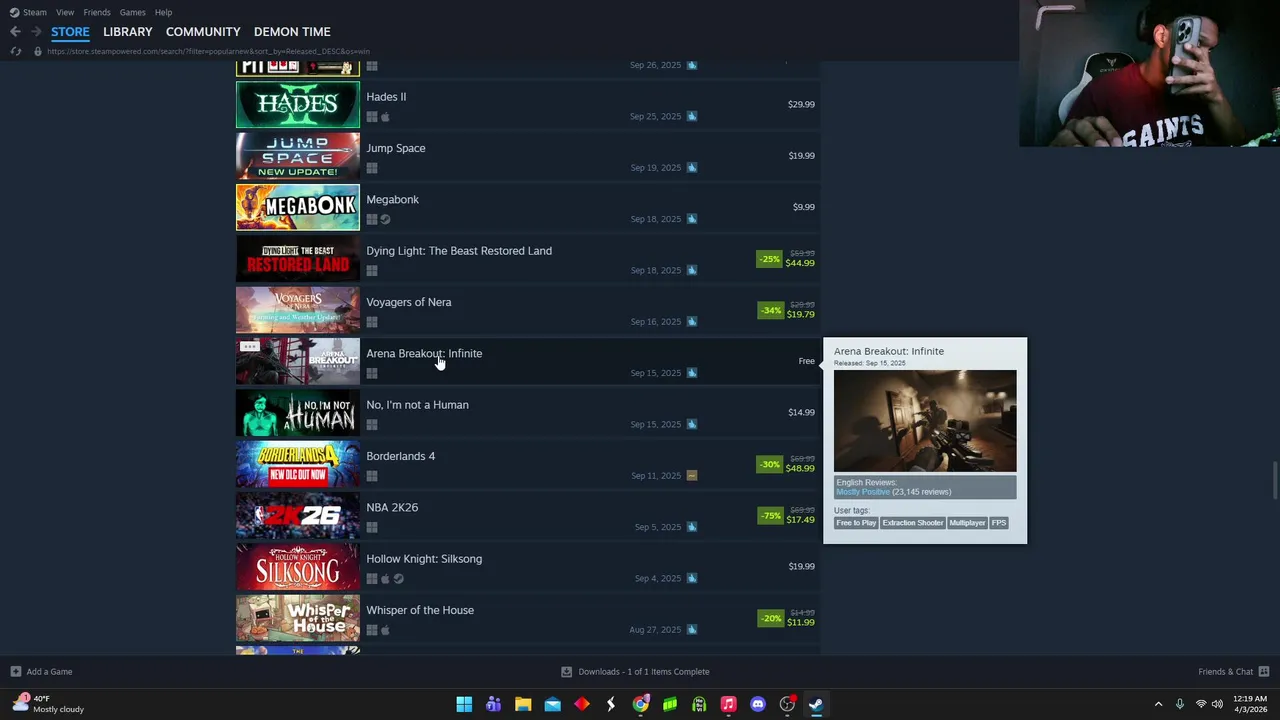The width and height of the screenshot is (1280, 720).
Task: Open Windows Start menu
Action: coord(464,704)
